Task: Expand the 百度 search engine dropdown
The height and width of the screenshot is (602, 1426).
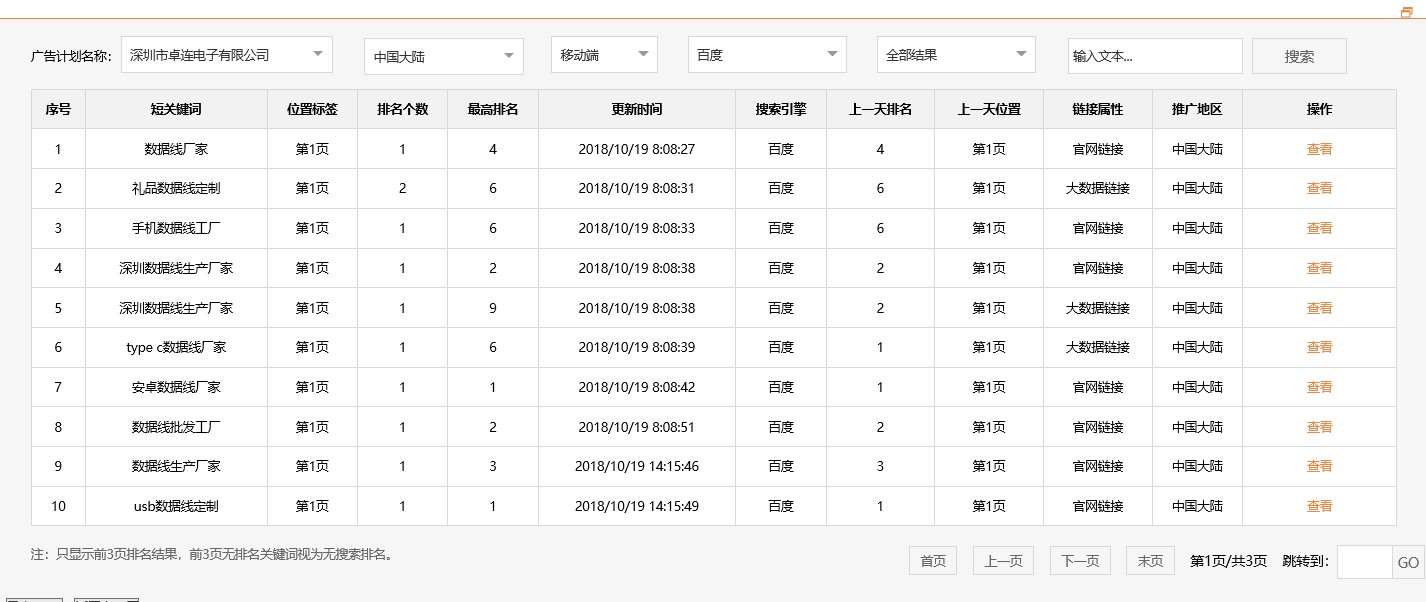Action: coord(766,54)
